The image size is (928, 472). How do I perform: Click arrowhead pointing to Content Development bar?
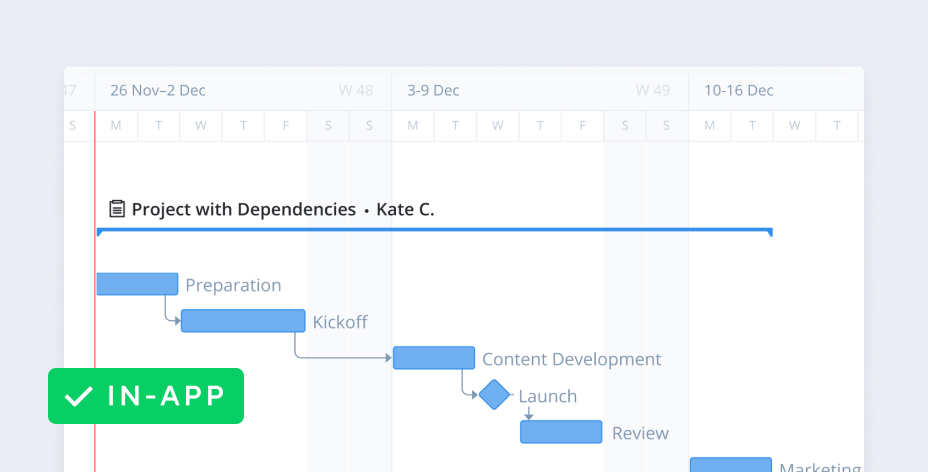pyautogui.click(x=388, y=358)
